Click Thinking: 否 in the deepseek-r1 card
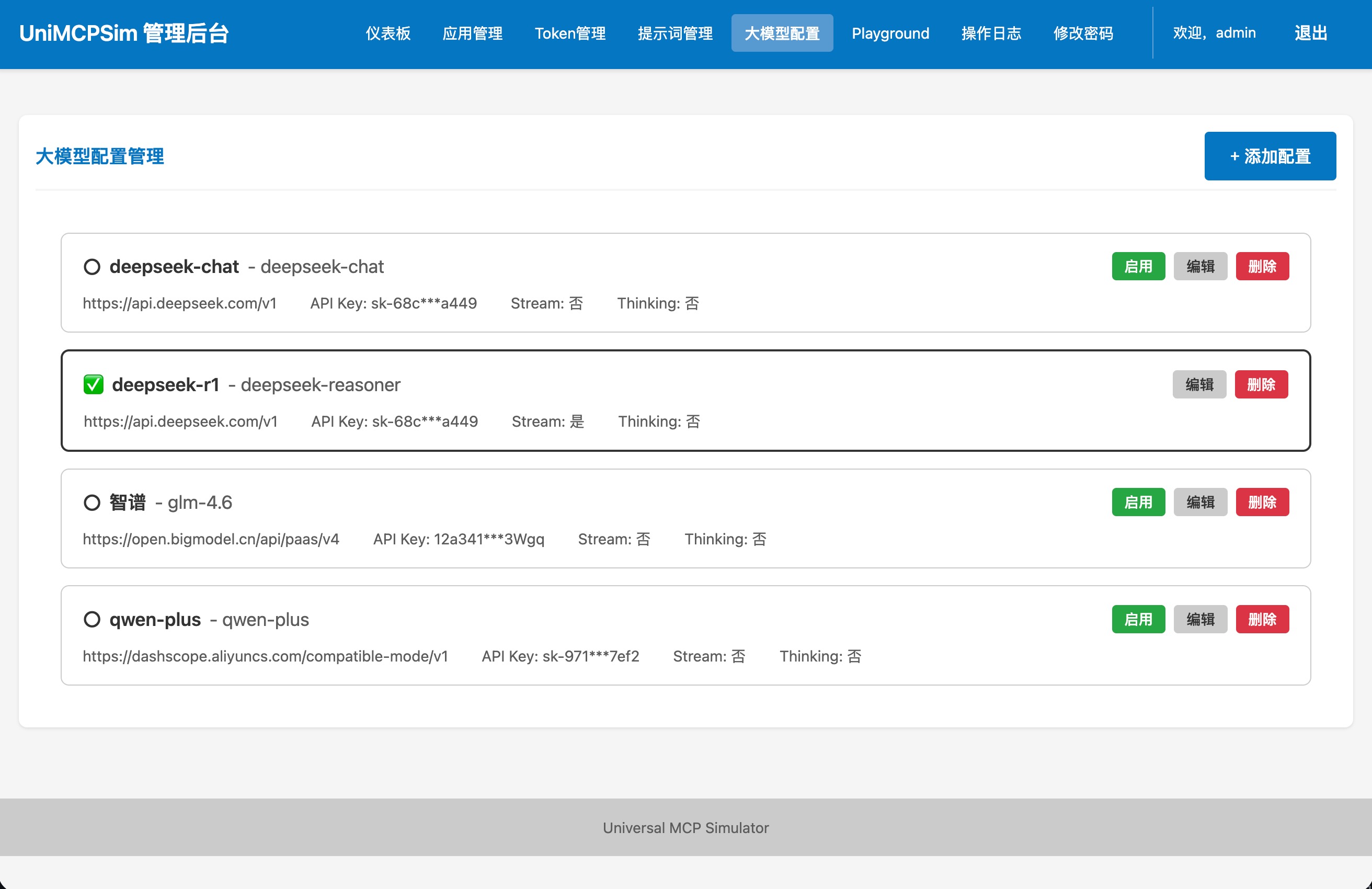 659,421
